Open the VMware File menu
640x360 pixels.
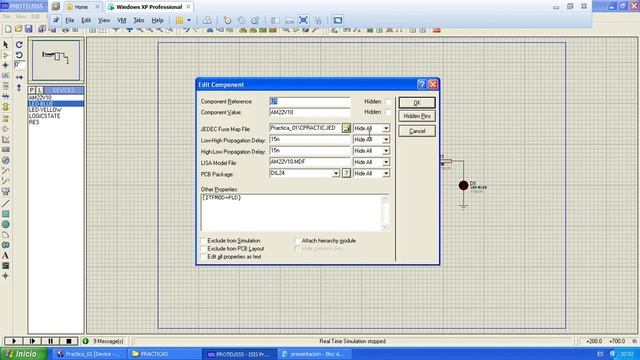pyautogui.click(x=70, y=20)
